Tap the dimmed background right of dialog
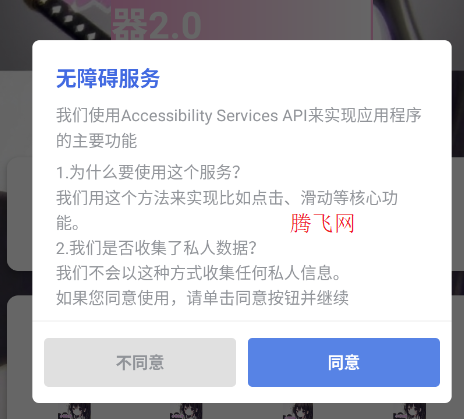The width and height of the screenshot is (464, 419). 458,213
